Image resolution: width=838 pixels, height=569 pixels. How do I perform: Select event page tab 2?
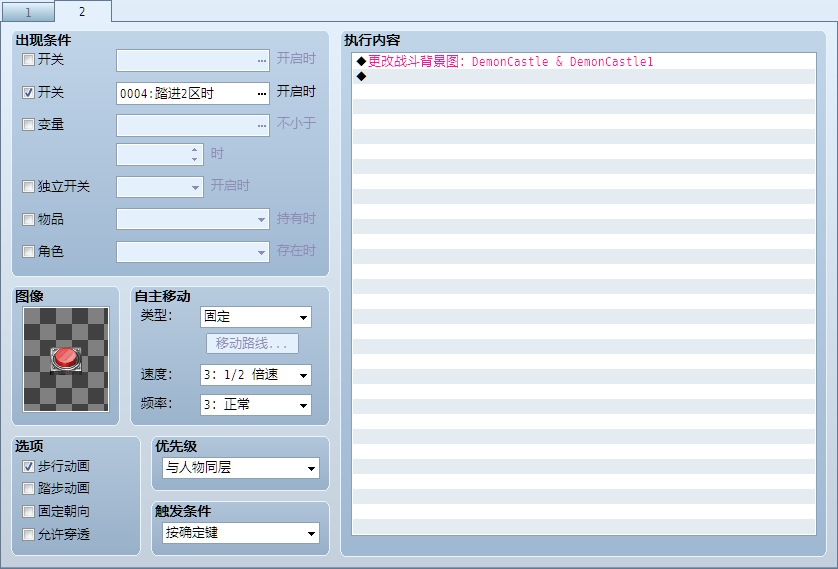pyautogui.click(x=82, y=11)
